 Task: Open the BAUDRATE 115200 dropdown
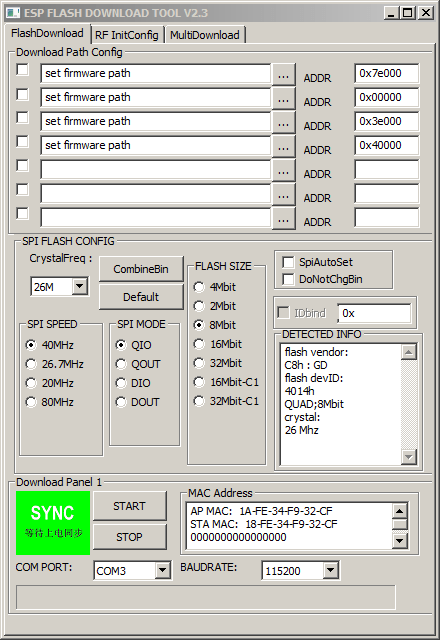(x=330, y=570)
